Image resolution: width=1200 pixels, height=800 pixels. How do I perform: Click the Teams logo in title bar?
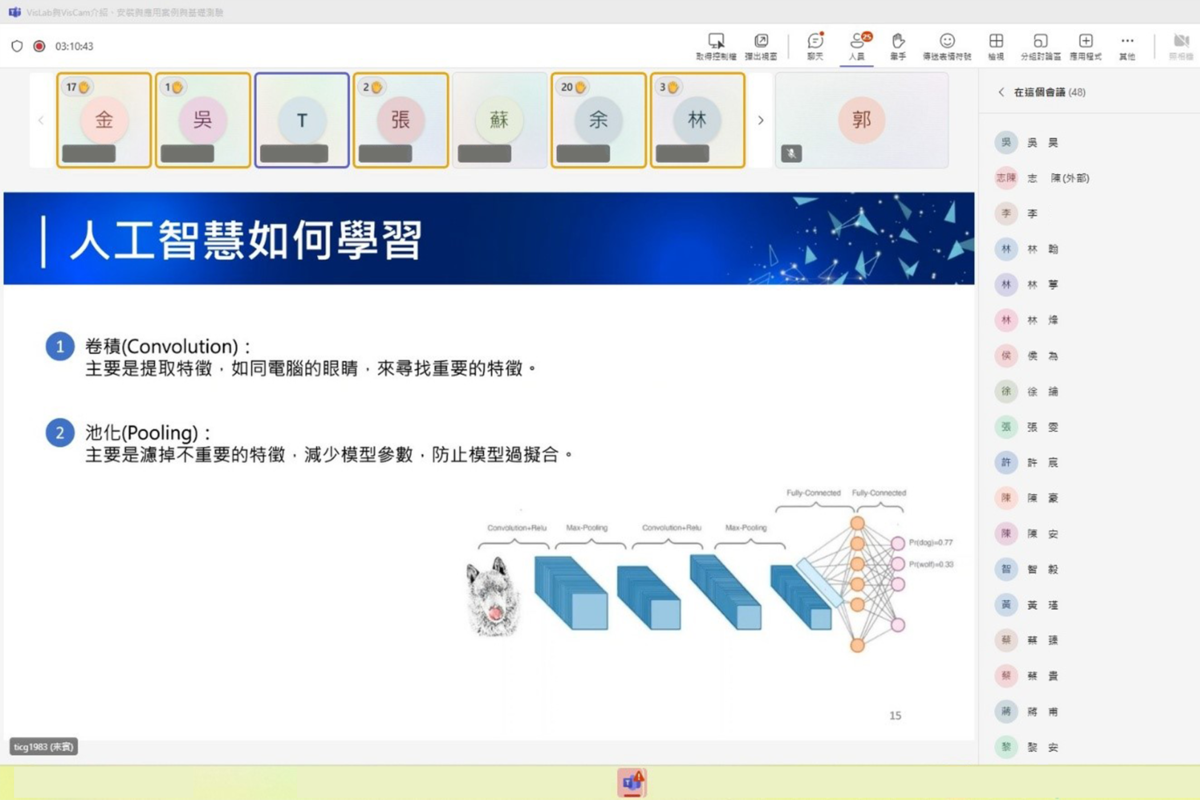[14, 12]
